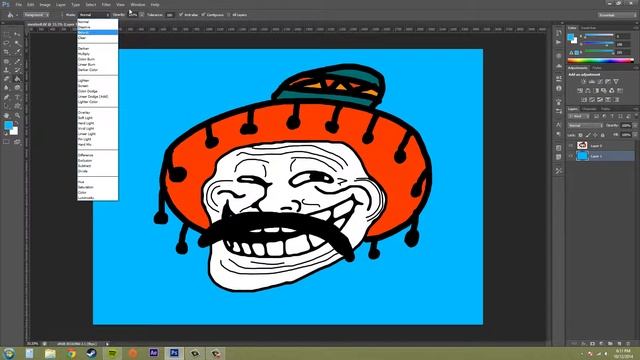Open the Layers Kind filter dropdown
This screenshot has height=360, width=640.
[x=578, y=116]
